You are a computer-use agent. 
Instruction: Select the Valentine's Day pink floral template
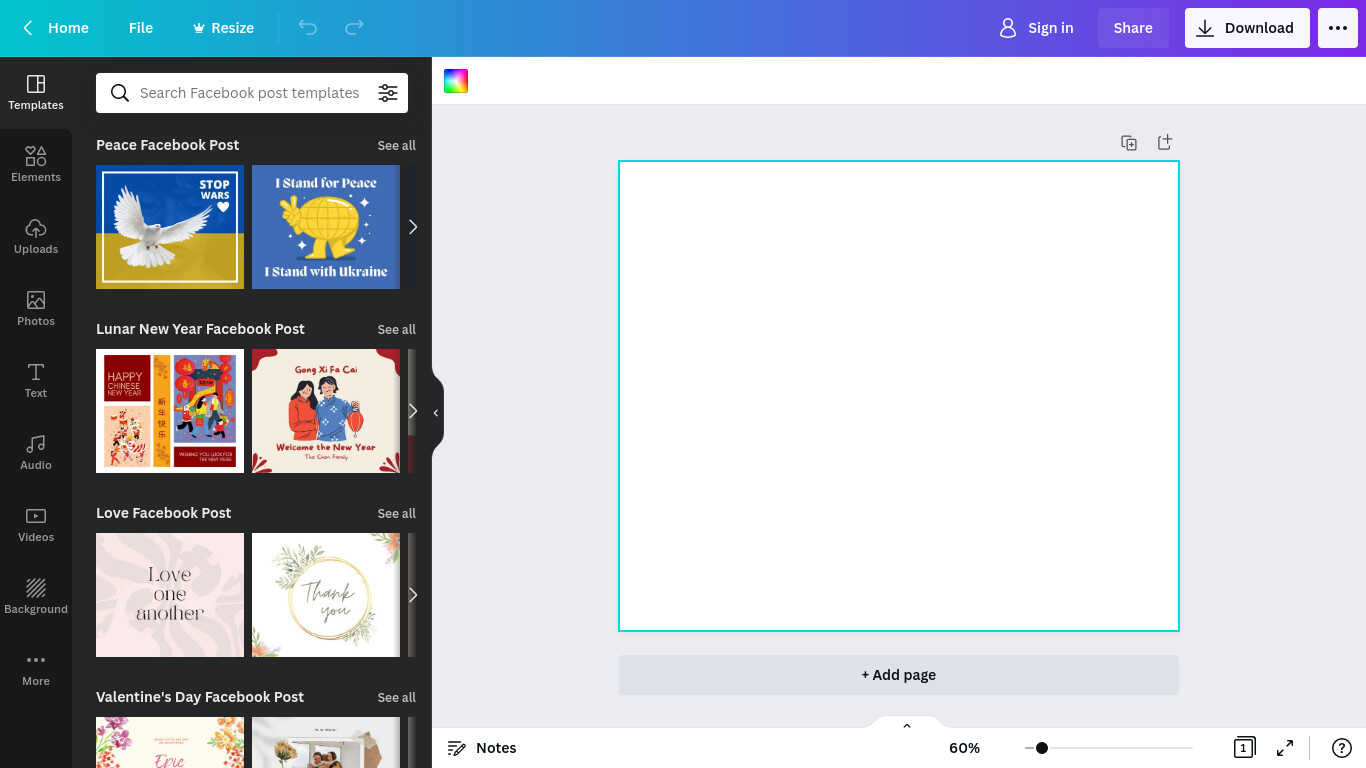[x=170, y=742]
